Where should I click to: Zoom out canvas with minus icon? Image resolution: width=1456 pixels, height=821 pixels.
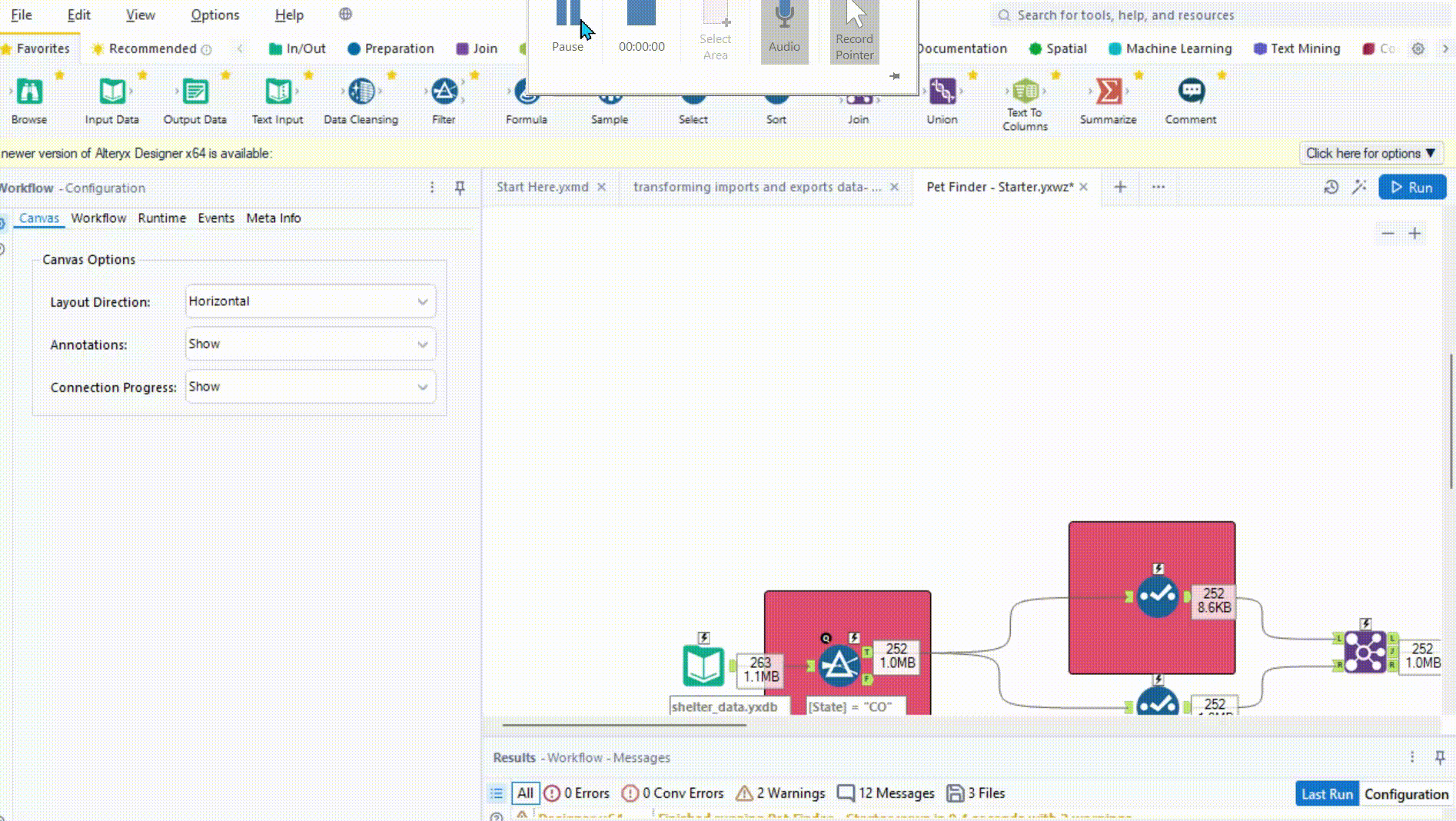coord(1388,234)
